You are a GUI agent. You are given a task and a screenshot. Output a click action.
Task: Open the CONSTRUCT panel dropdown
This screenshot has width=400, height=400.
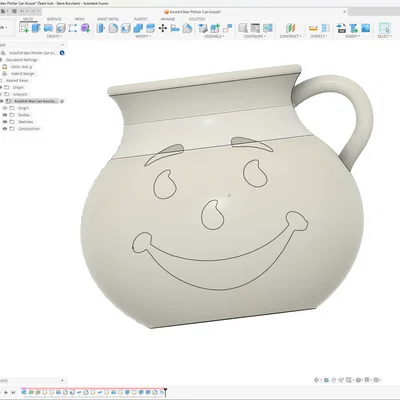tap(290, 36)
